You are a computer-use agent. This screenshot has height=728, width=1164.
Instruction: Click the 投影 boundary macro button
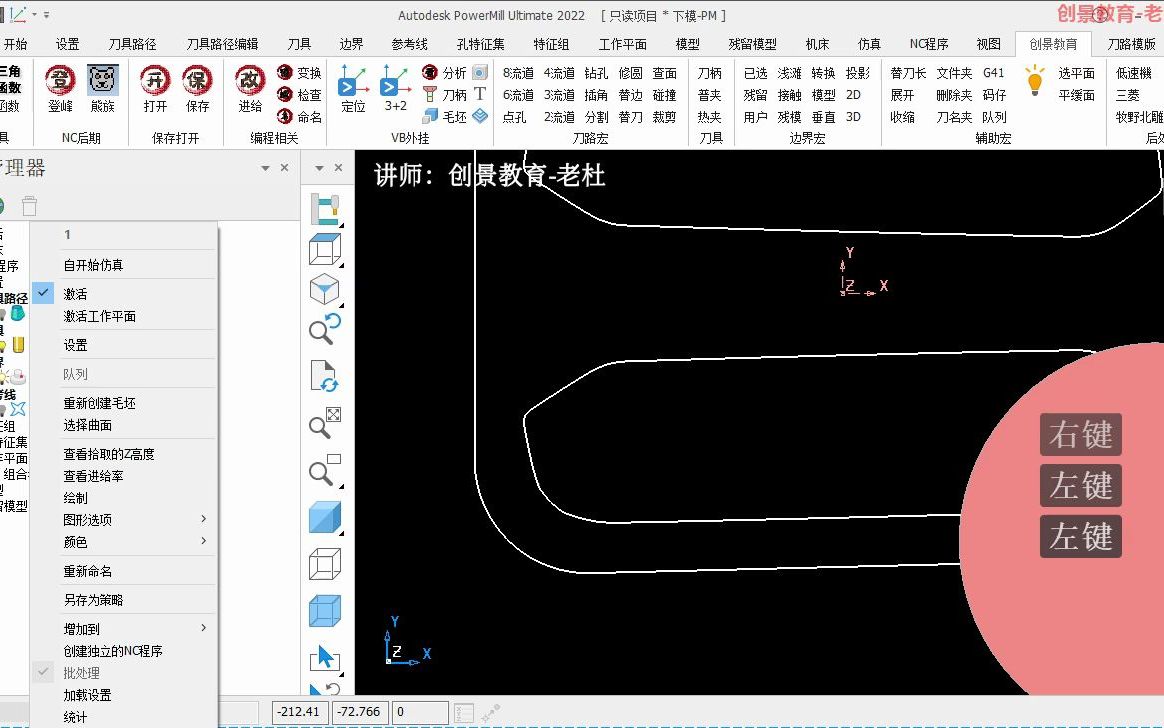coord(857,73)
